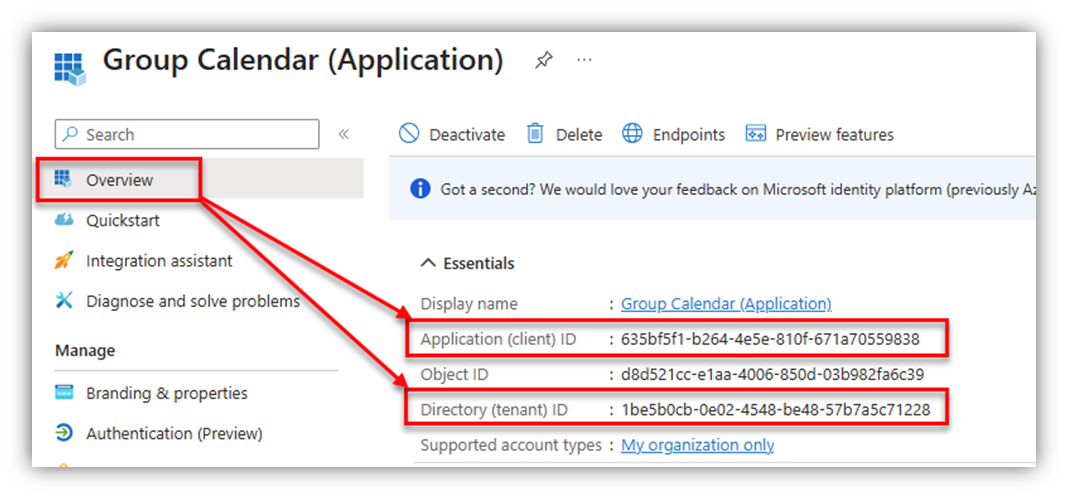Click the info icon in feedback banner
Image resolution: width=1068 pixels, height=499 pixels.
(x=420, y=189)
